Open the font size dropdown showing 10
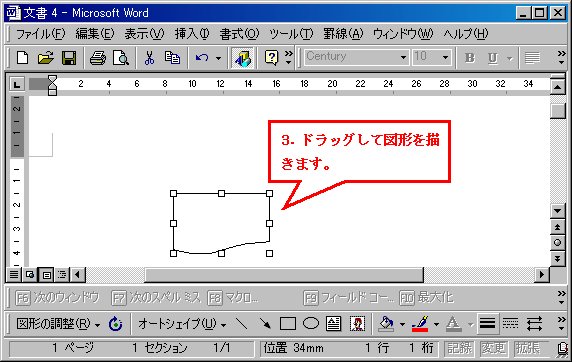Image resolution: width=572 pixels, height=362 pixels. coord(445,57)
